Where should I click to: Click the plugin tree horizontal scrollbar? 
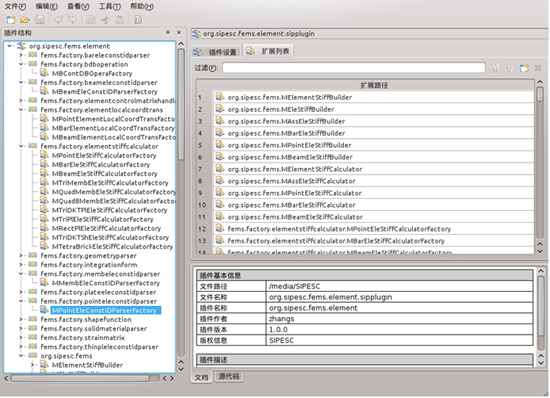81,378
